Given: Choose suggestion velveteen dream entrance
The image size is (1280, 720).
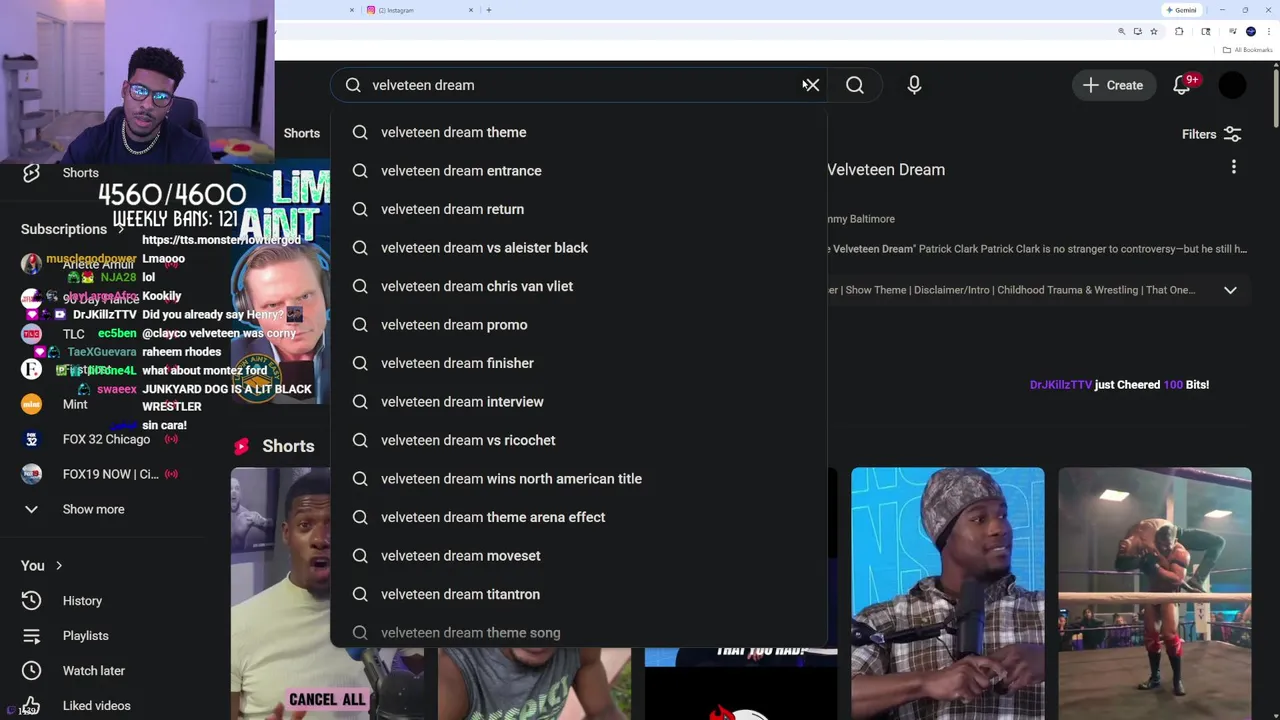Looking at the screenshot, I should (578, 171).
